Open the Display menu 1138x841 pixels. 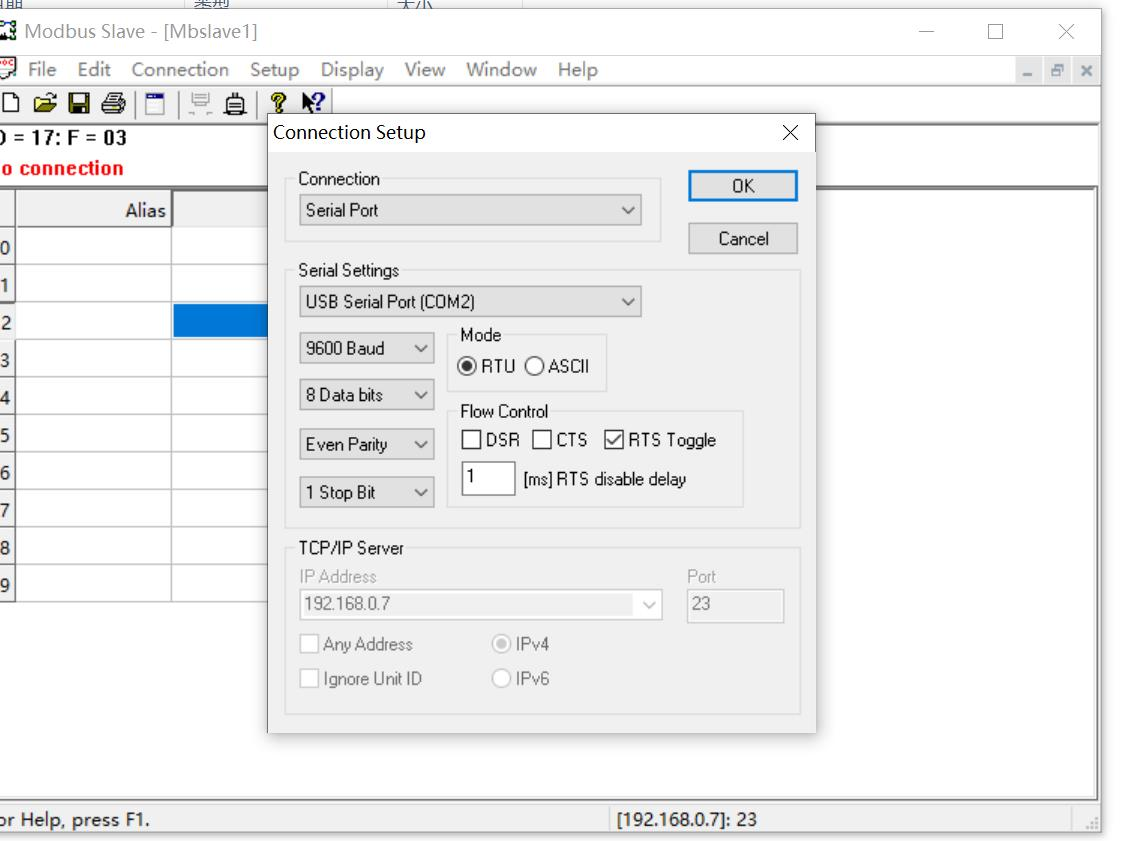[352, 70]
